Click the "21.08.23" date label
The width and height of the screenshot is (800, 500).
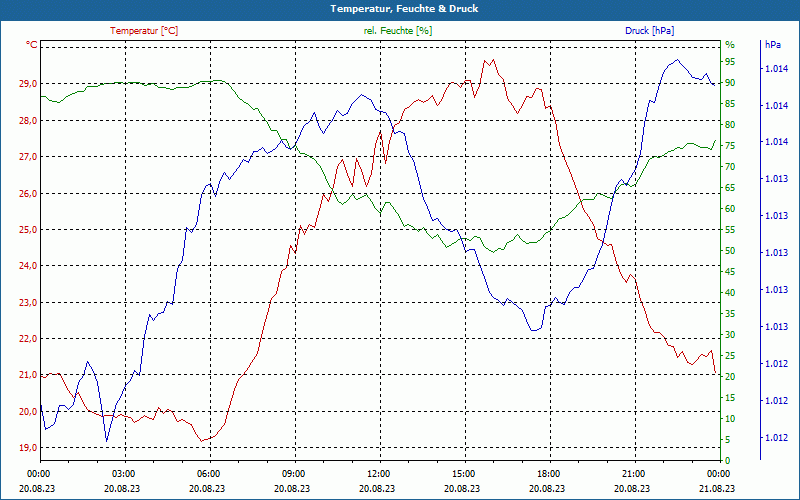point(717,488)
